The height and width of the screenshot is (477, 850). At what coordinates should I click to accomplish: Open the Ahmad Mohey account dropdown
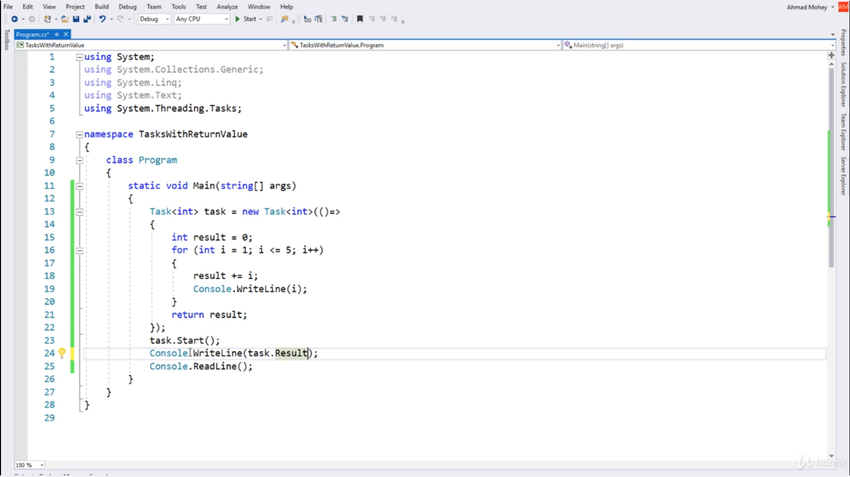click(x=810, y=7)
